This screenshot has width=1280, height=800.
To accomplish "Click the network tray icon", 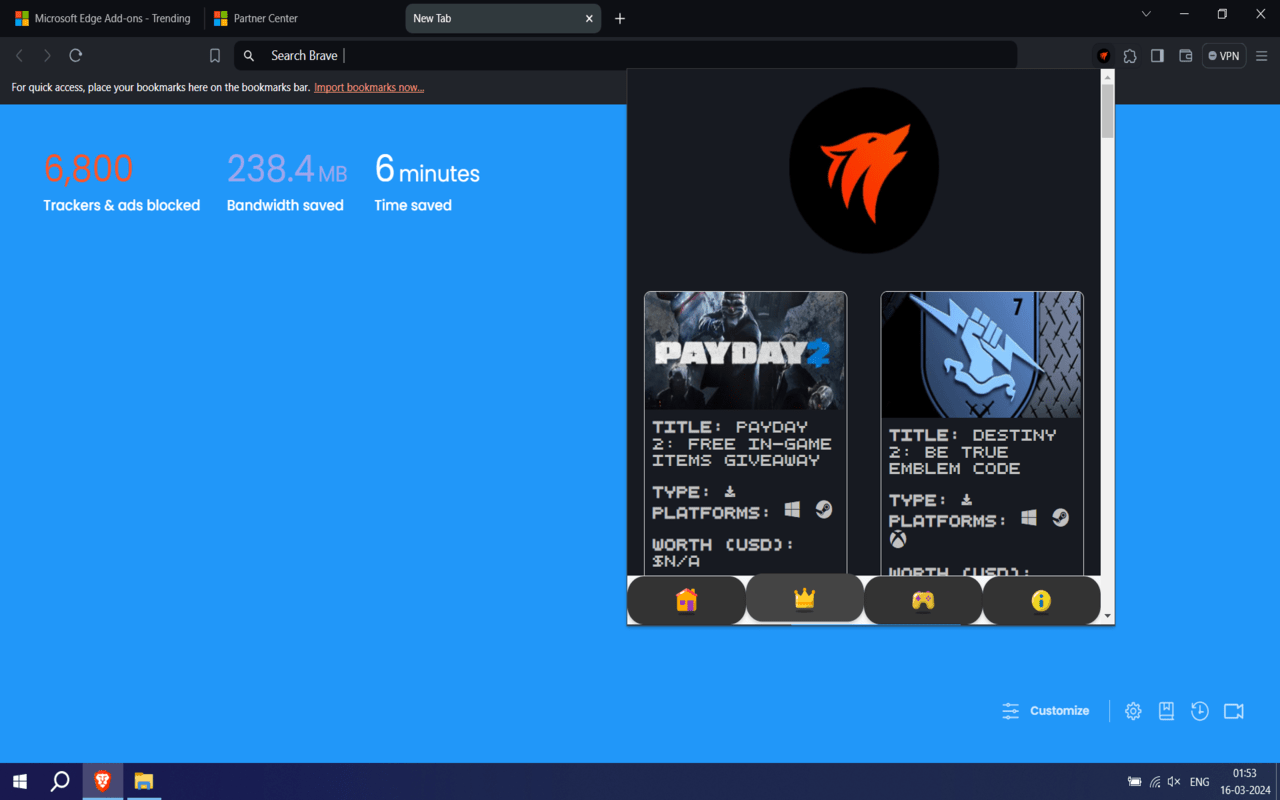I will (x=1155, y=782).
